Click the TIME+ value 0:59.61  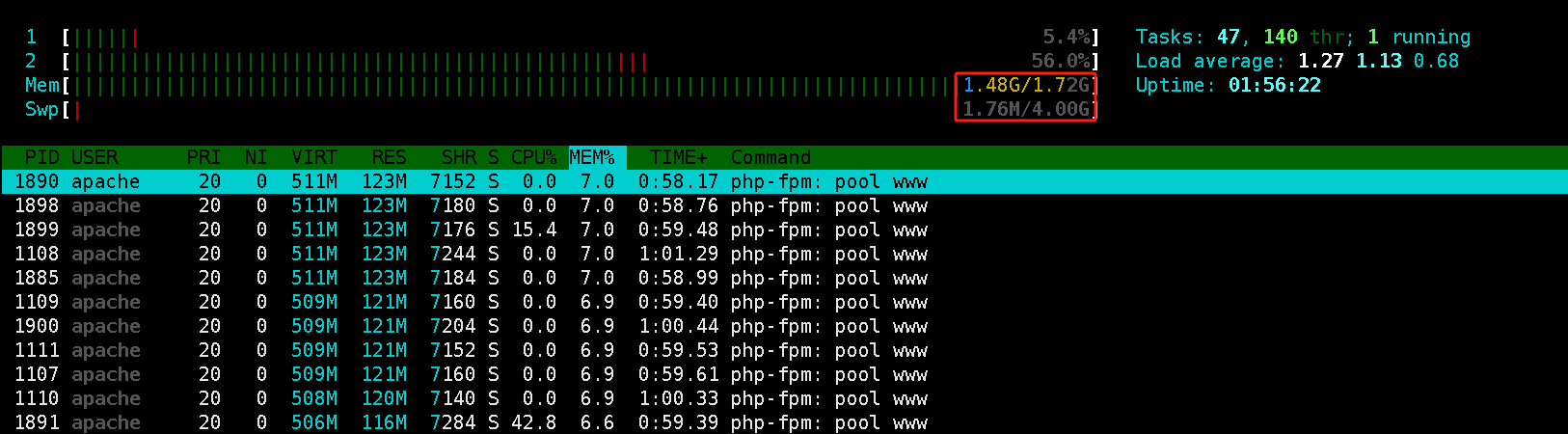pos(679,374)
